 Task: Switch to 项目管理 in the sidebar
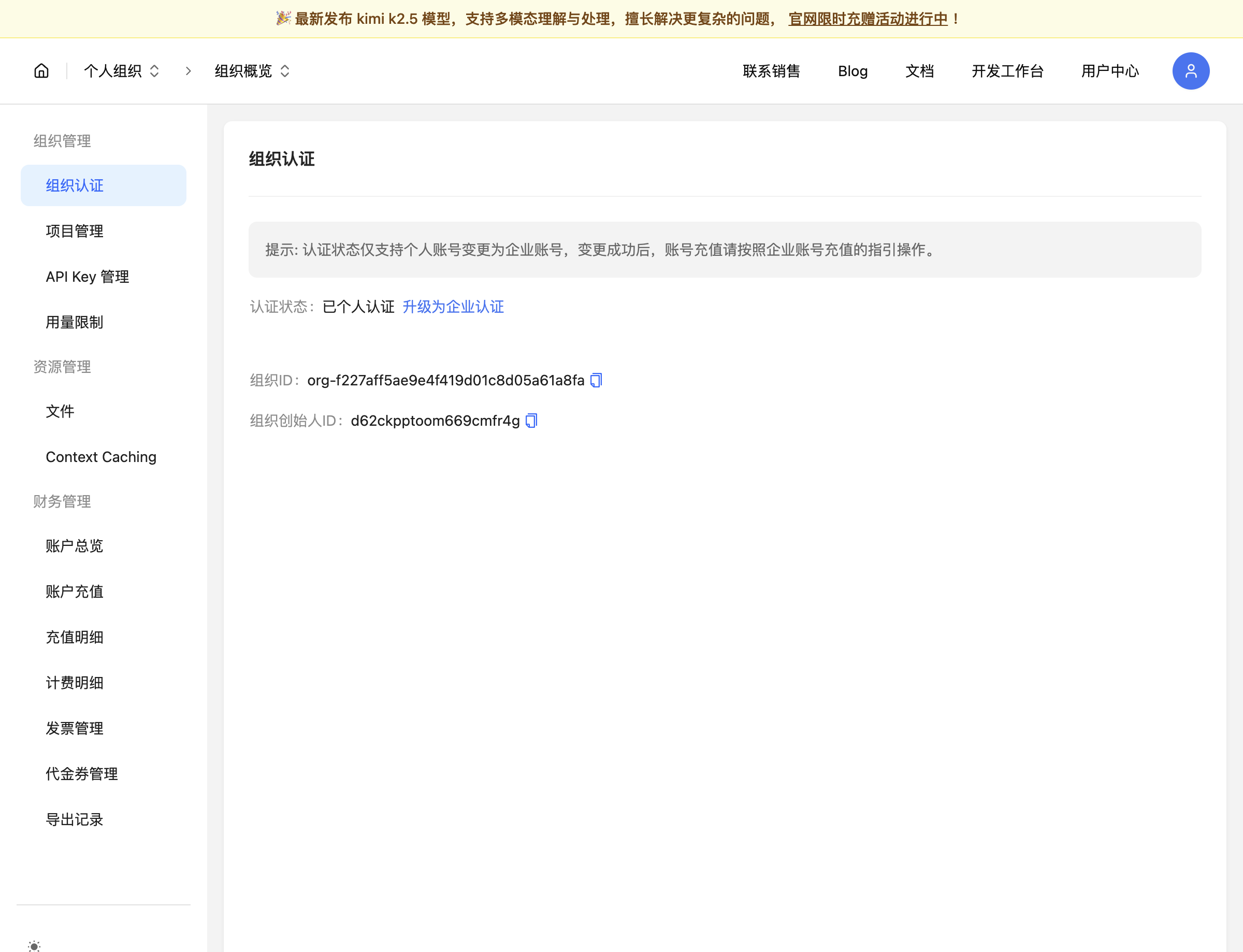point(74,230)
